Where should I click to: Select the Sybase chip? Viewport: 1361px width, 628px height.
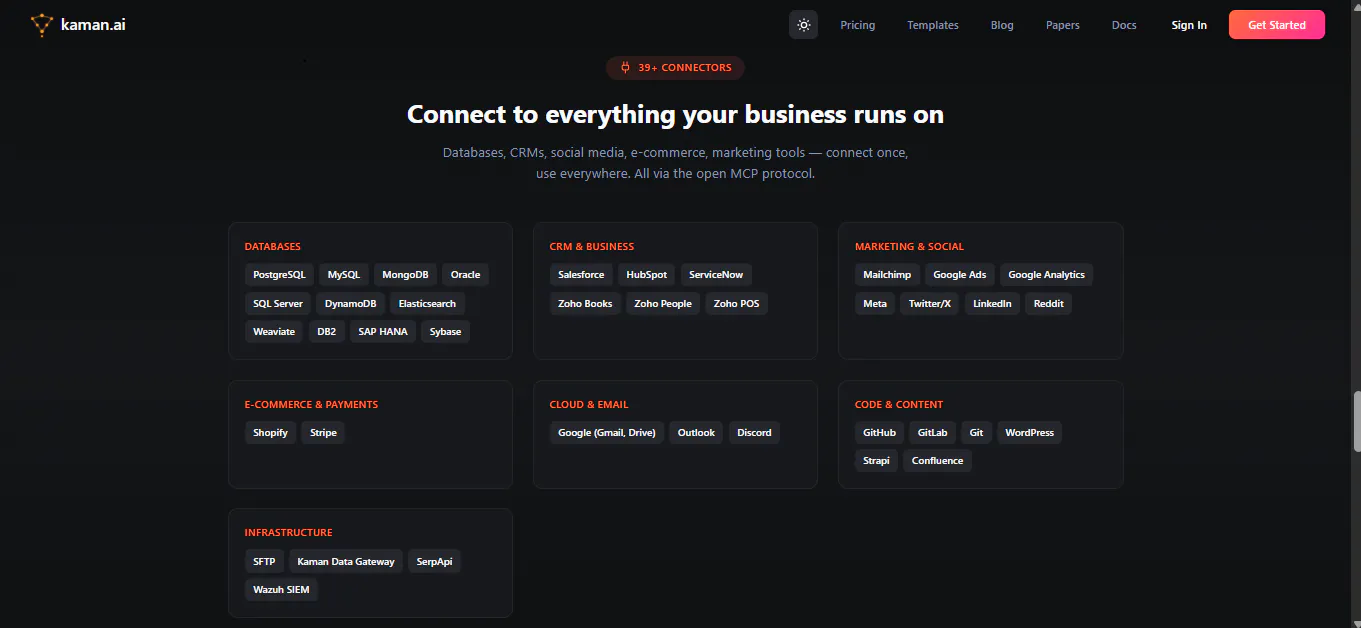pyautogui.click(x=445, y=331)
